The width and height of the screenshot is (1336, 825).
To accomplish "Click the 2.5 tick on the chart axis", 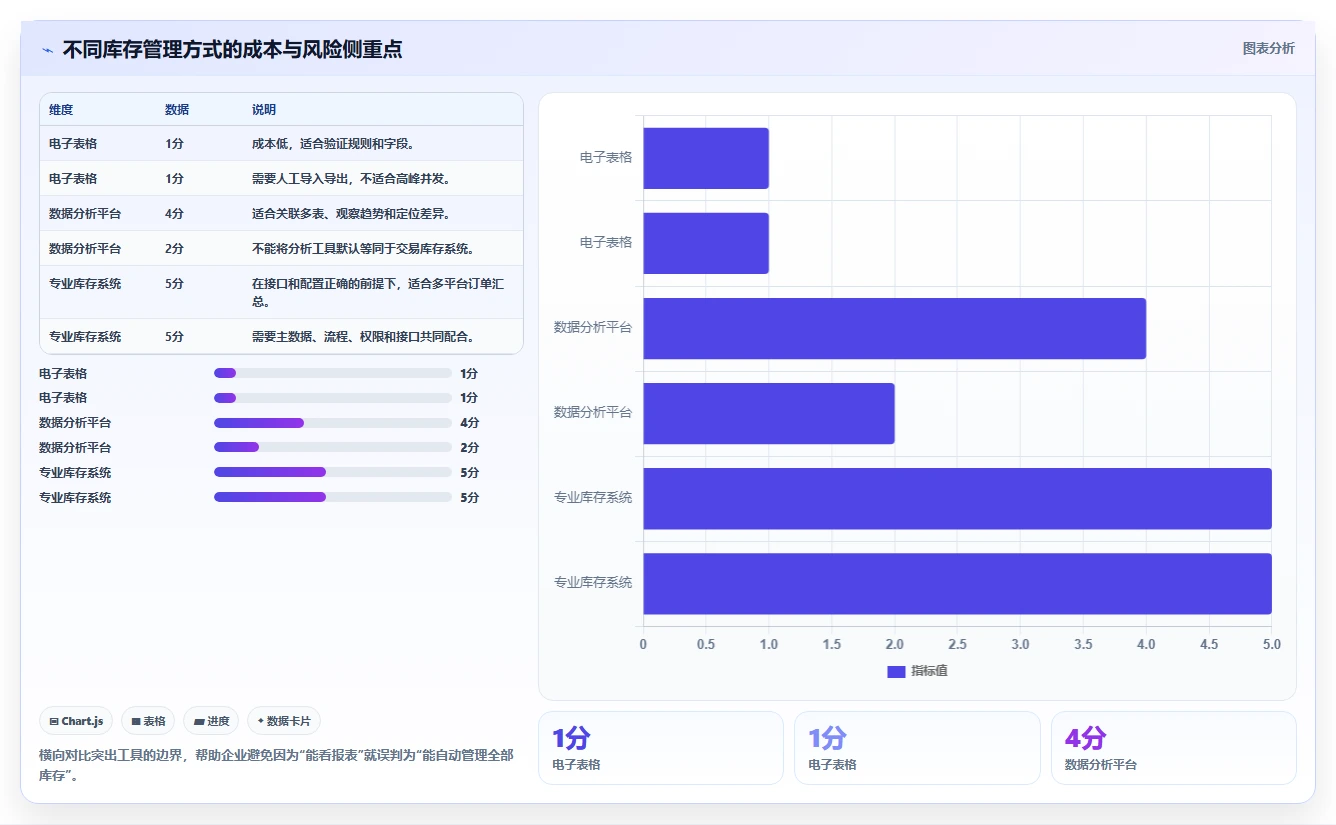I will 957,644.
